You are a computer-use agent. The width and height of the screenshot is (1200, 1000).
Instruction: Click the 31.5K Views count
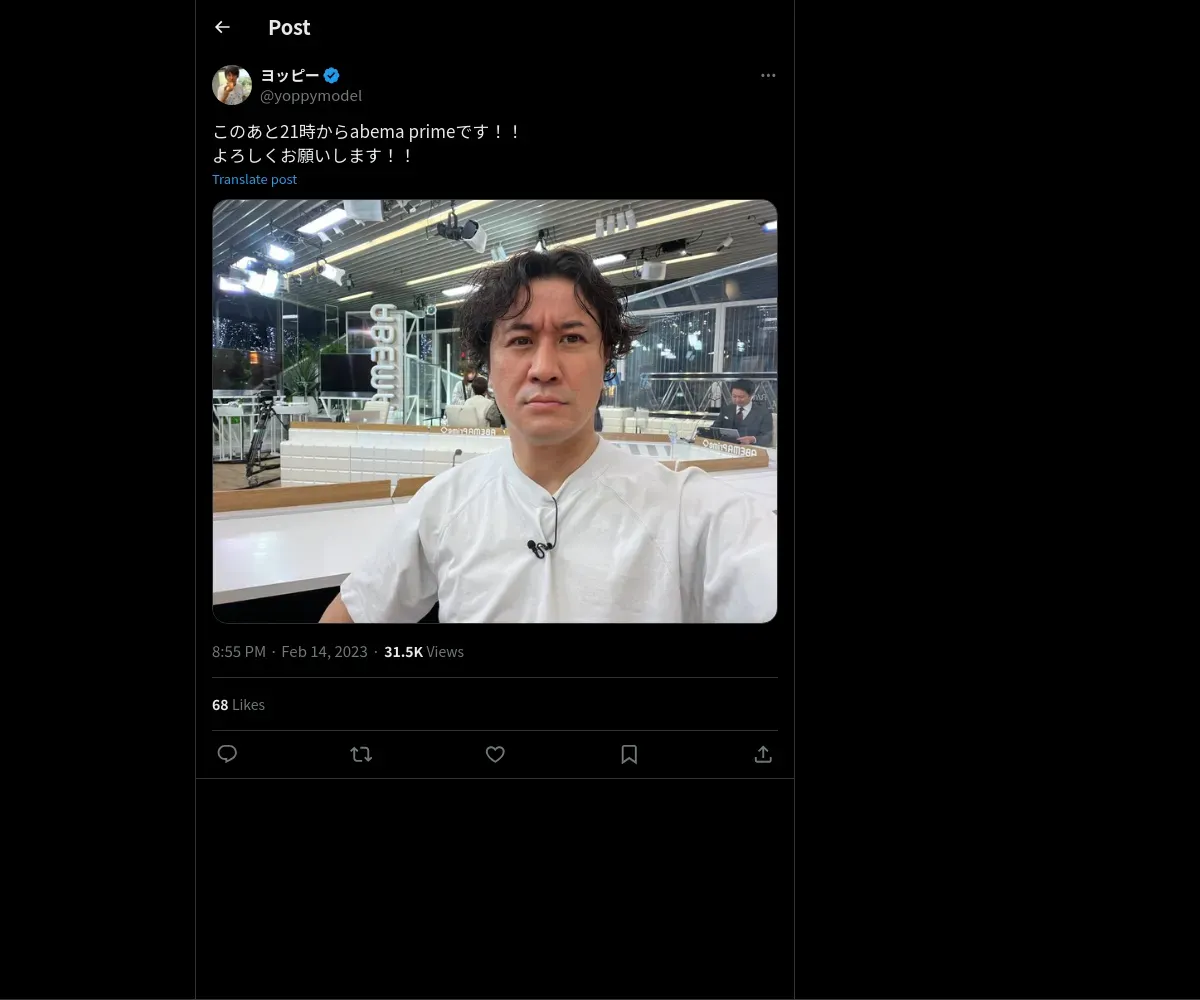tap(424, 651)
